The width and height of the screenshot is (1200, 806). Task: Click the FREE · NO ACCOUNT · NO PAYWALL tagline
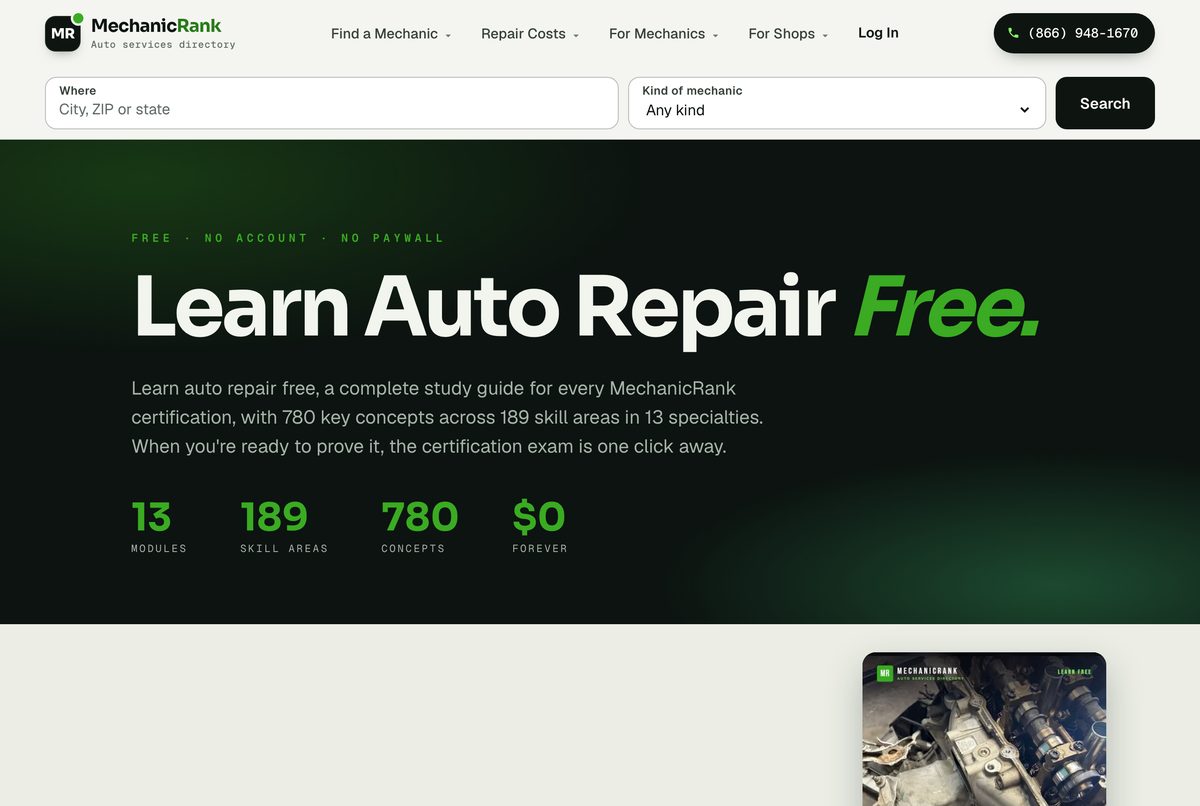288,238
